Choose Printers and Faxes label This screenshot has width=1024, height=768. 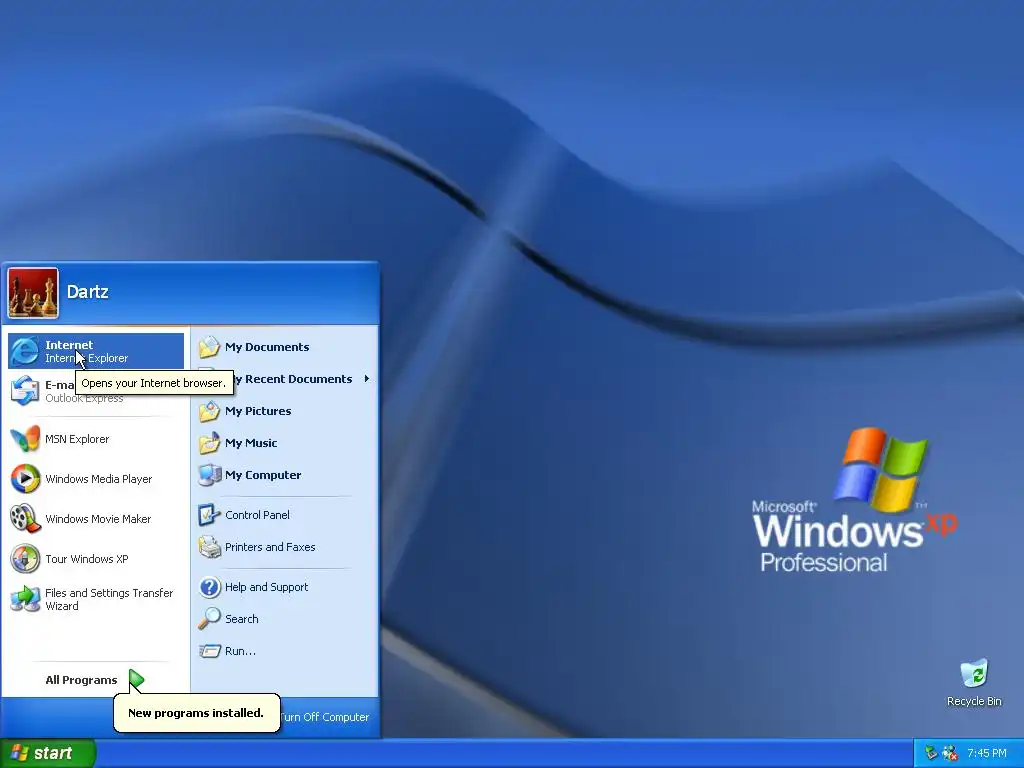(270, 547)
